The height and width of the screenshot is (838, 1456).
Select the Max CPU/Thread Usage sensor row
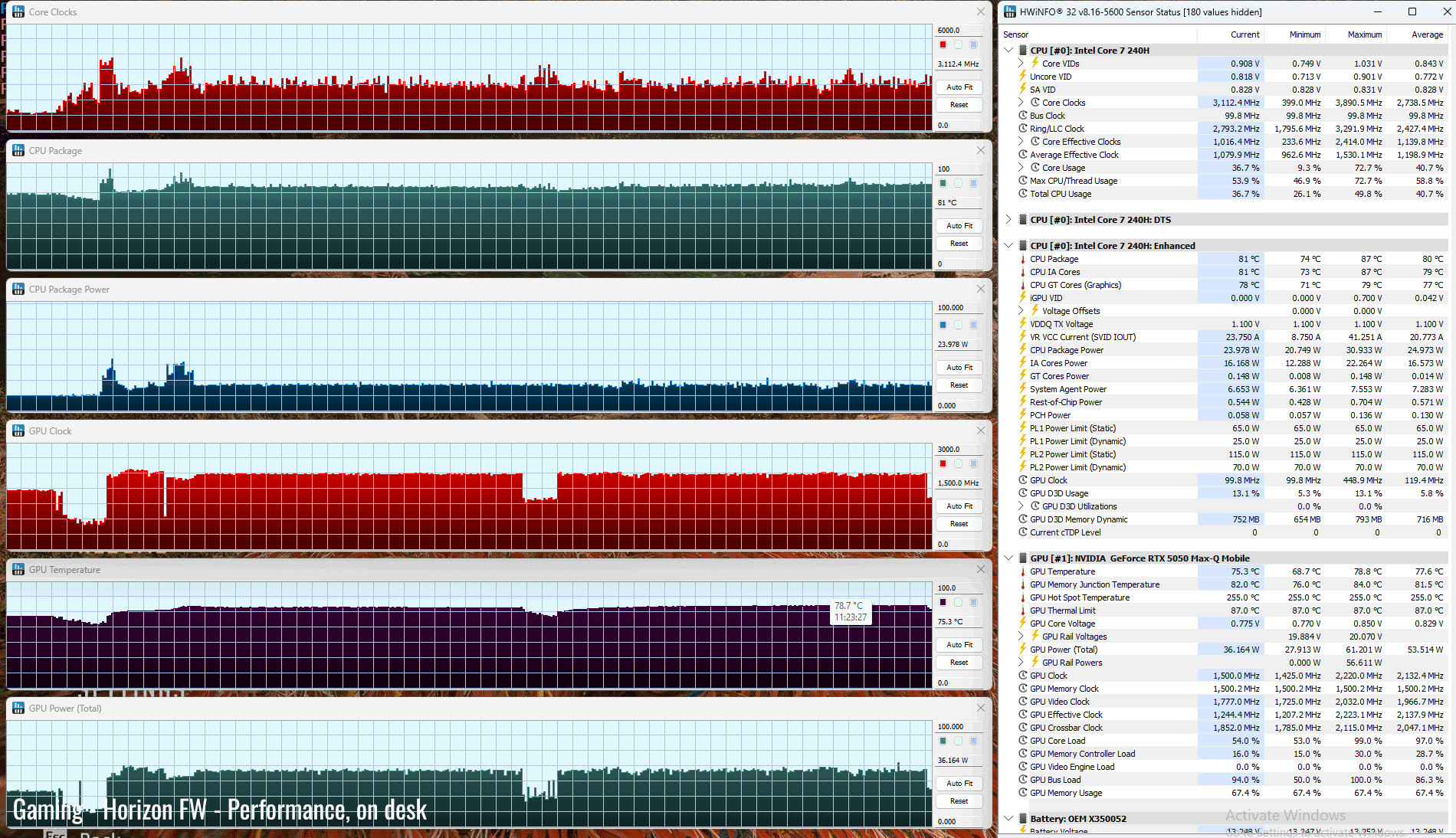pos(1231,181)
